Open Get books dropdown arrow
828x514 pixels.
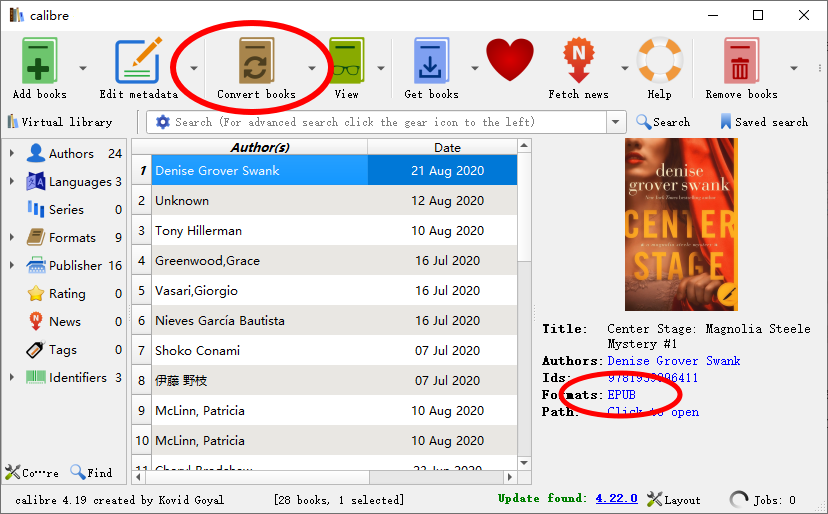474,68
